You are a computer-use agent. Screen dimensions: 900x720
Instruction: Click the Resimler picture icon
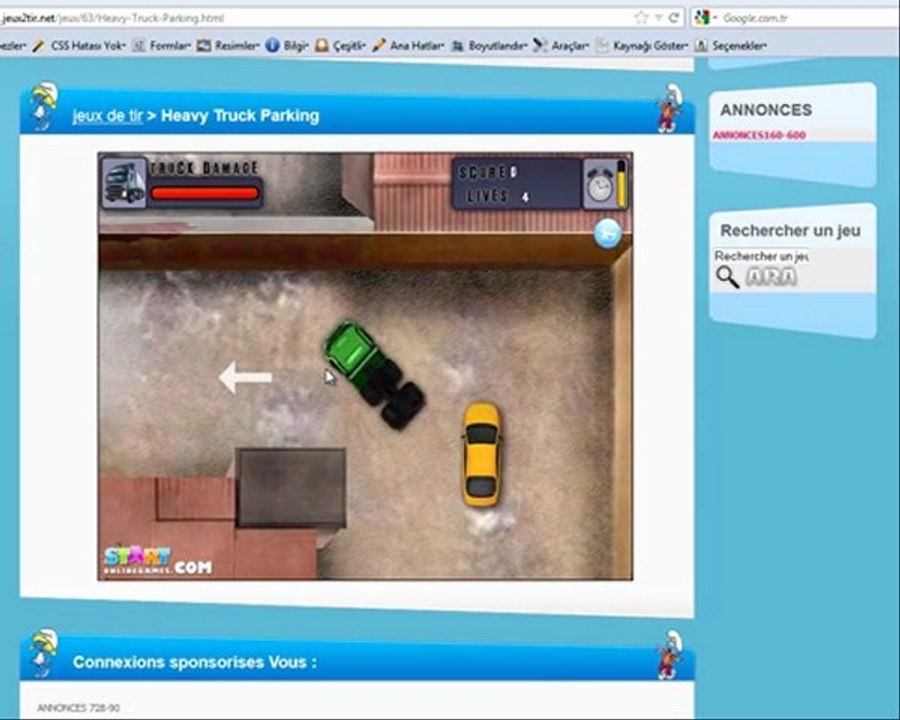[x=204, y=45]
